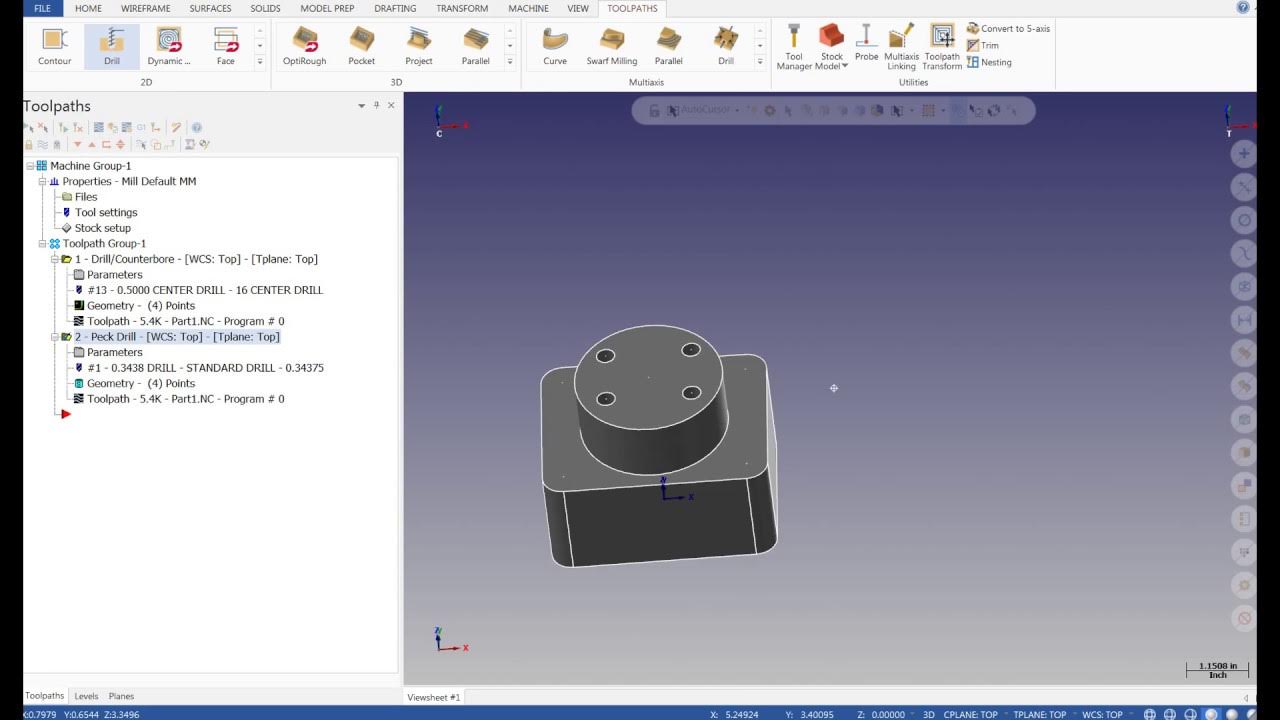The height and width of the screenshot is (720, 1280).
Task: Click the TPLANE: TOP status entry
Action: tap(1040, 714)
